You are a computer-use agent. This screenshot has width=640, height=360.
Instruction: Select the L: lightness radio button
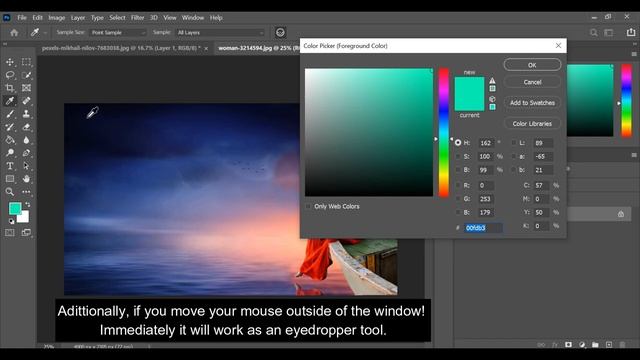(x=513, y=143)
